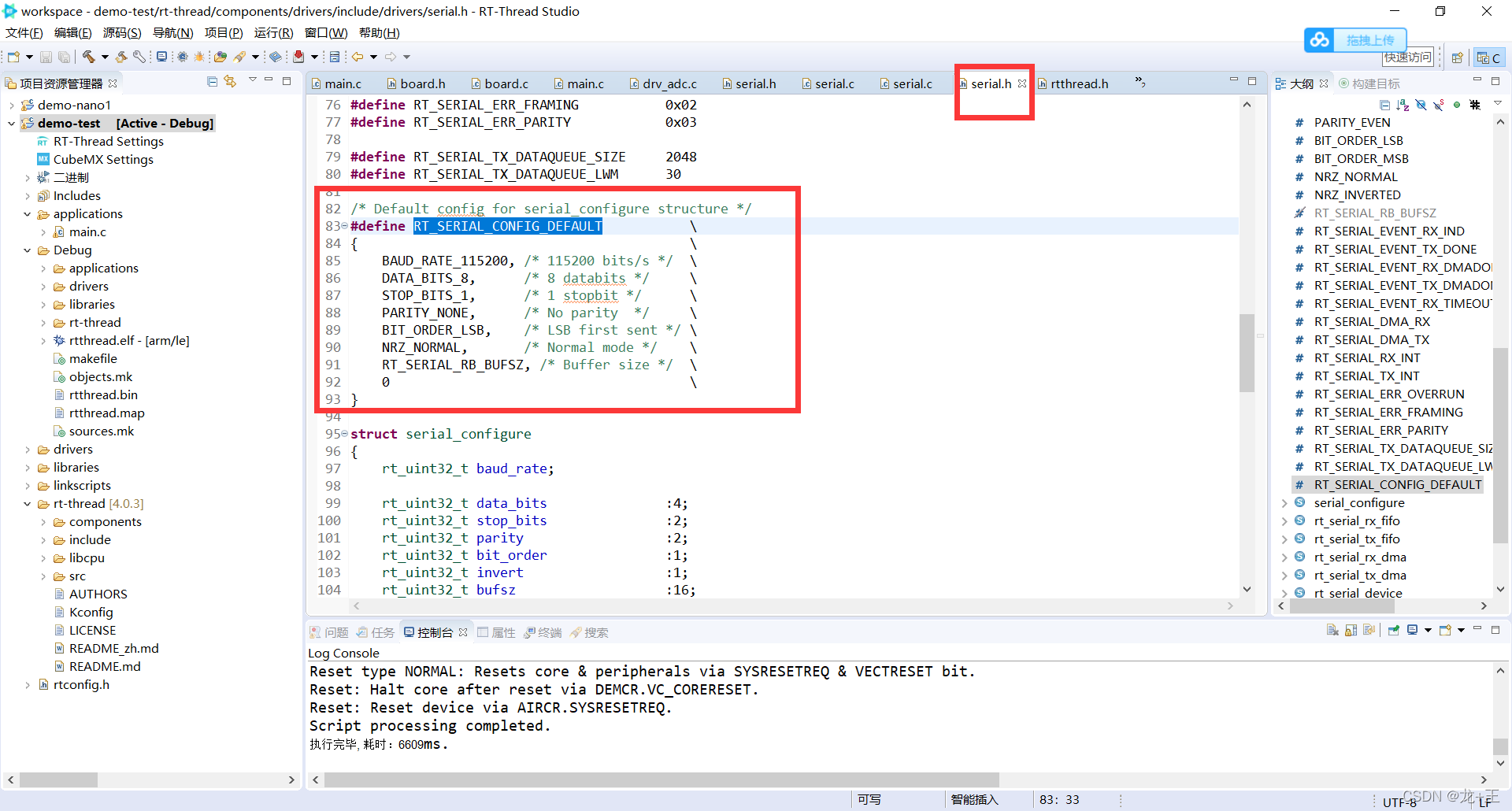Show hidden editor tabs list
The height and width of the screenshot is (811, 1512).
1140,82
